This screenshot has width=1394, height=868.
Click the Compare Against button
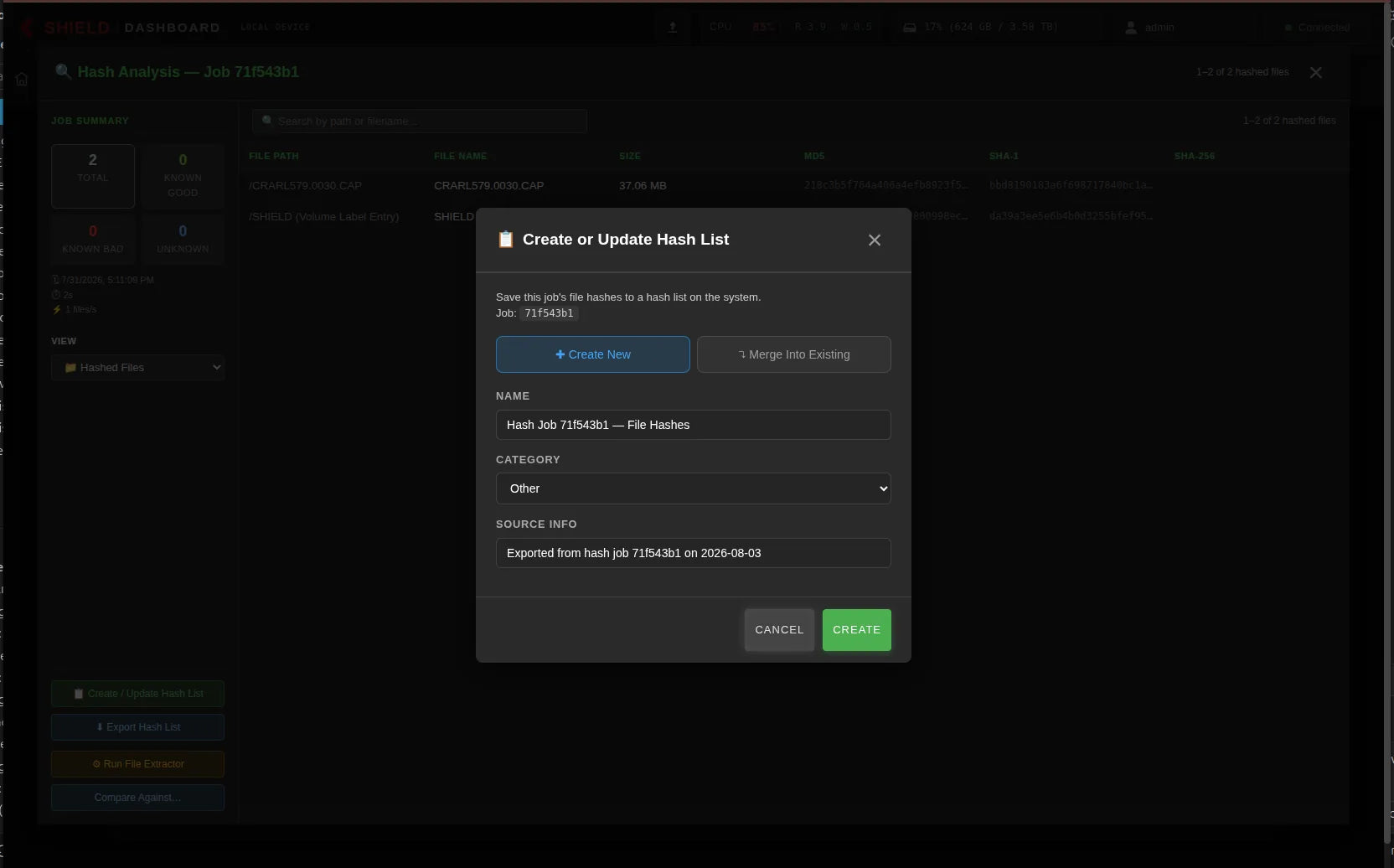point(137,798)
